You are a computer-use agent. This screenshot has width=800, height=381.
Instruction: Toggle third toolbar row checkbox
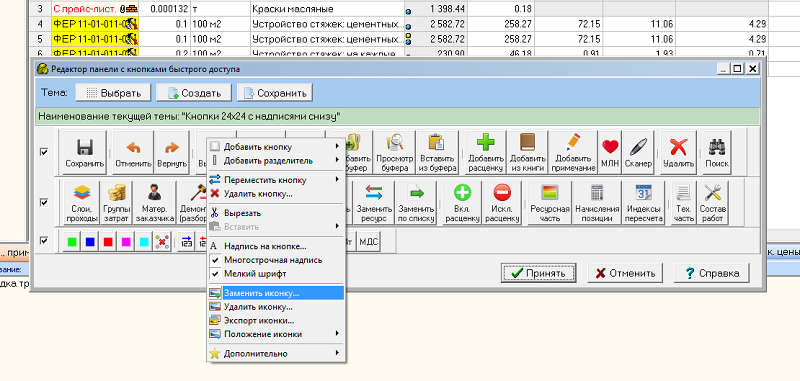[44, 241]
